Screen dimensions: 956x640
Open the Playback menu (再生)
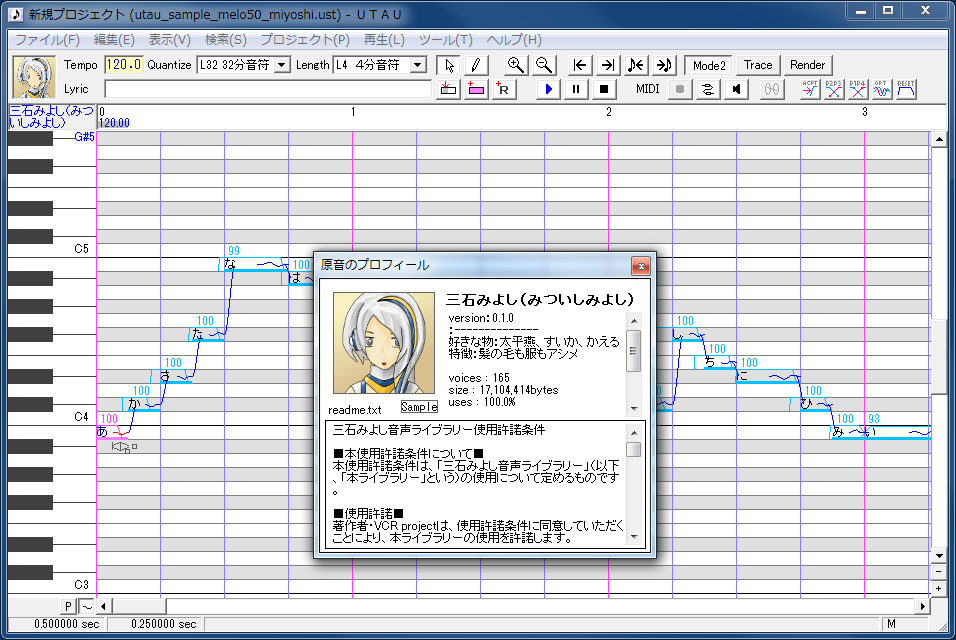pos(384,40)
